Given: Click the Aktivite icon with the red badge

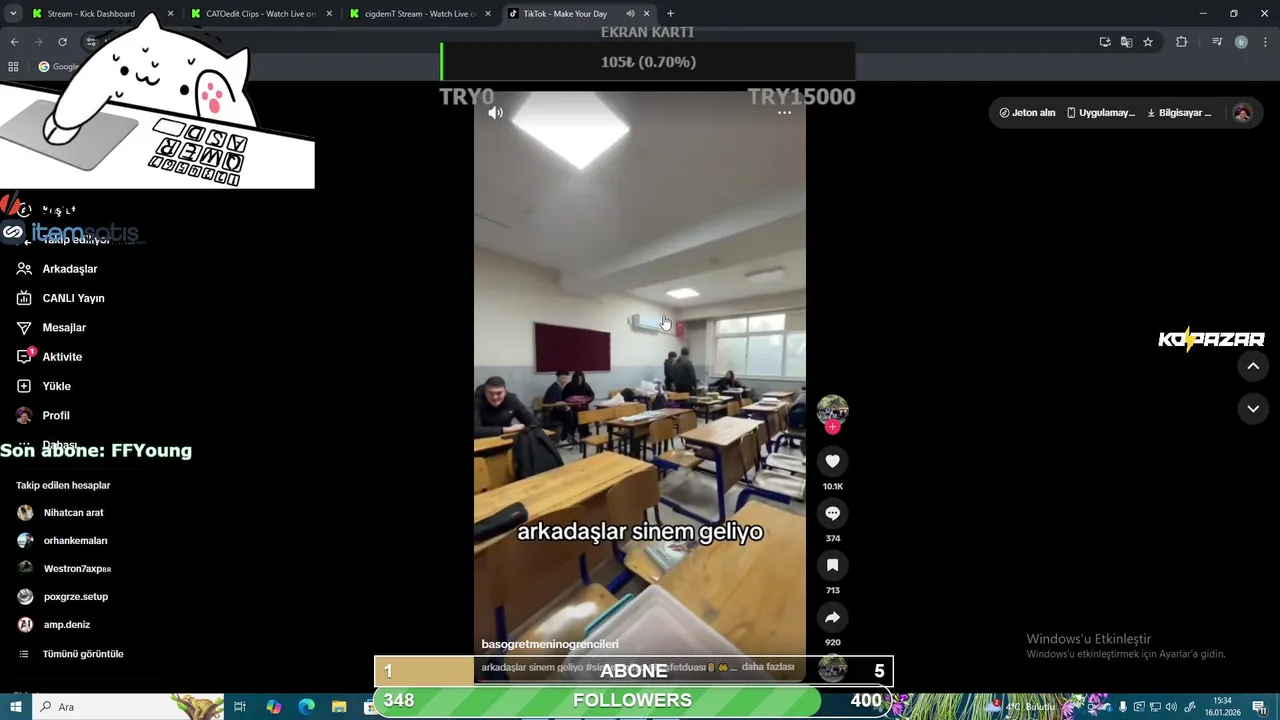Looking at the screenshot, I should (25, 356).
